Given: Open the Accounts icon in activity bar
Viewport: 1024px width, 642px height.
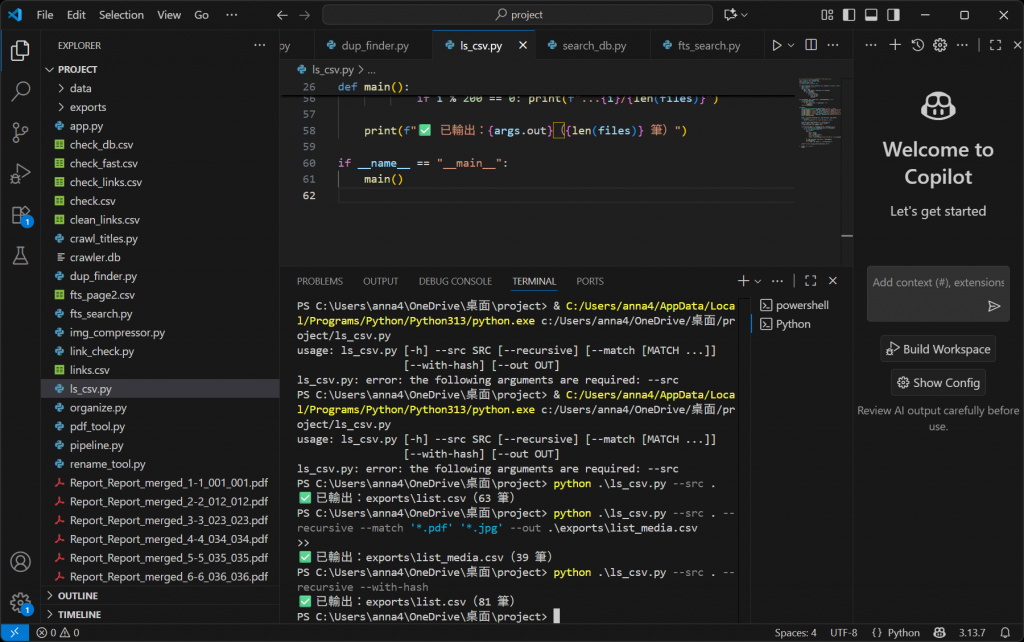Looking at the screenshot, I should pyautogui.click(x=20, y=562).
